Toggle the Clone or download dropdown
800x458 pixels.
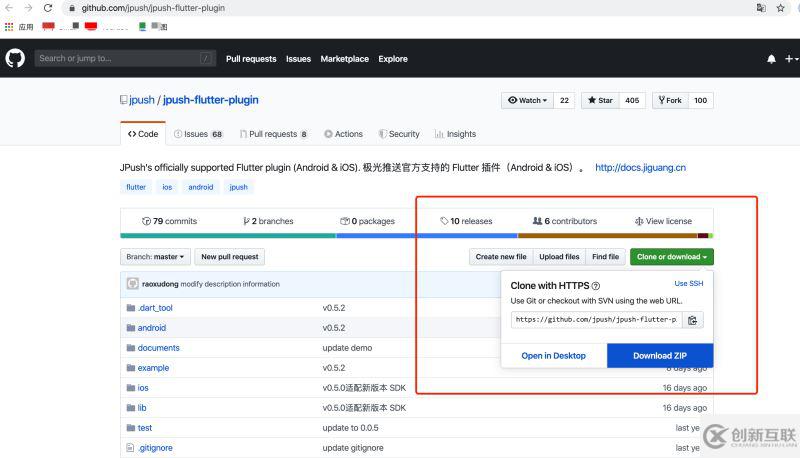[671, 257]
